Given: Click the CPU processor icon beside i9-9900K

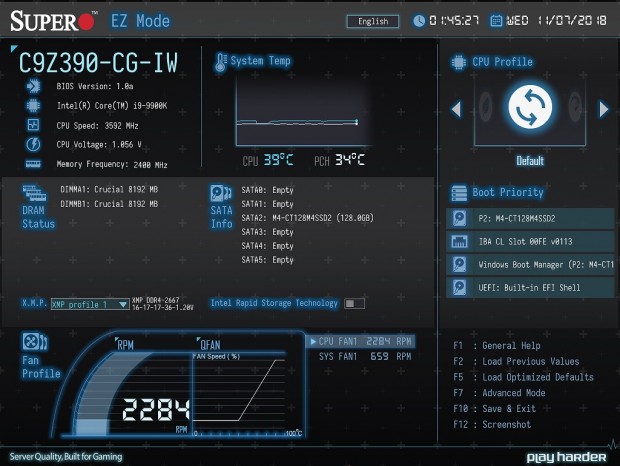Looking at the screenshot, I should click(x=33, y=106).
